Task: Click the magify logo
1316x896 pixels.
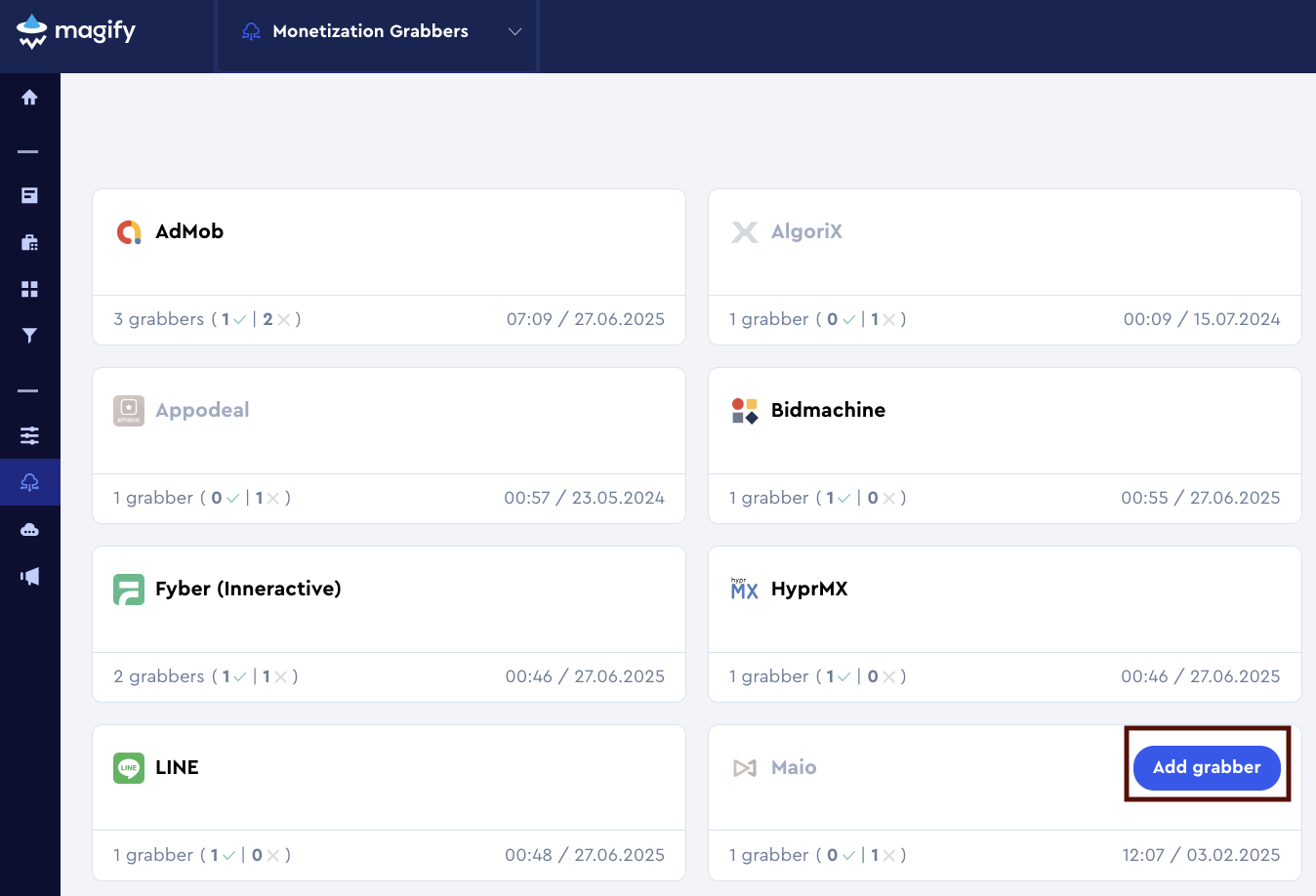Action: (x=76, y=31)
